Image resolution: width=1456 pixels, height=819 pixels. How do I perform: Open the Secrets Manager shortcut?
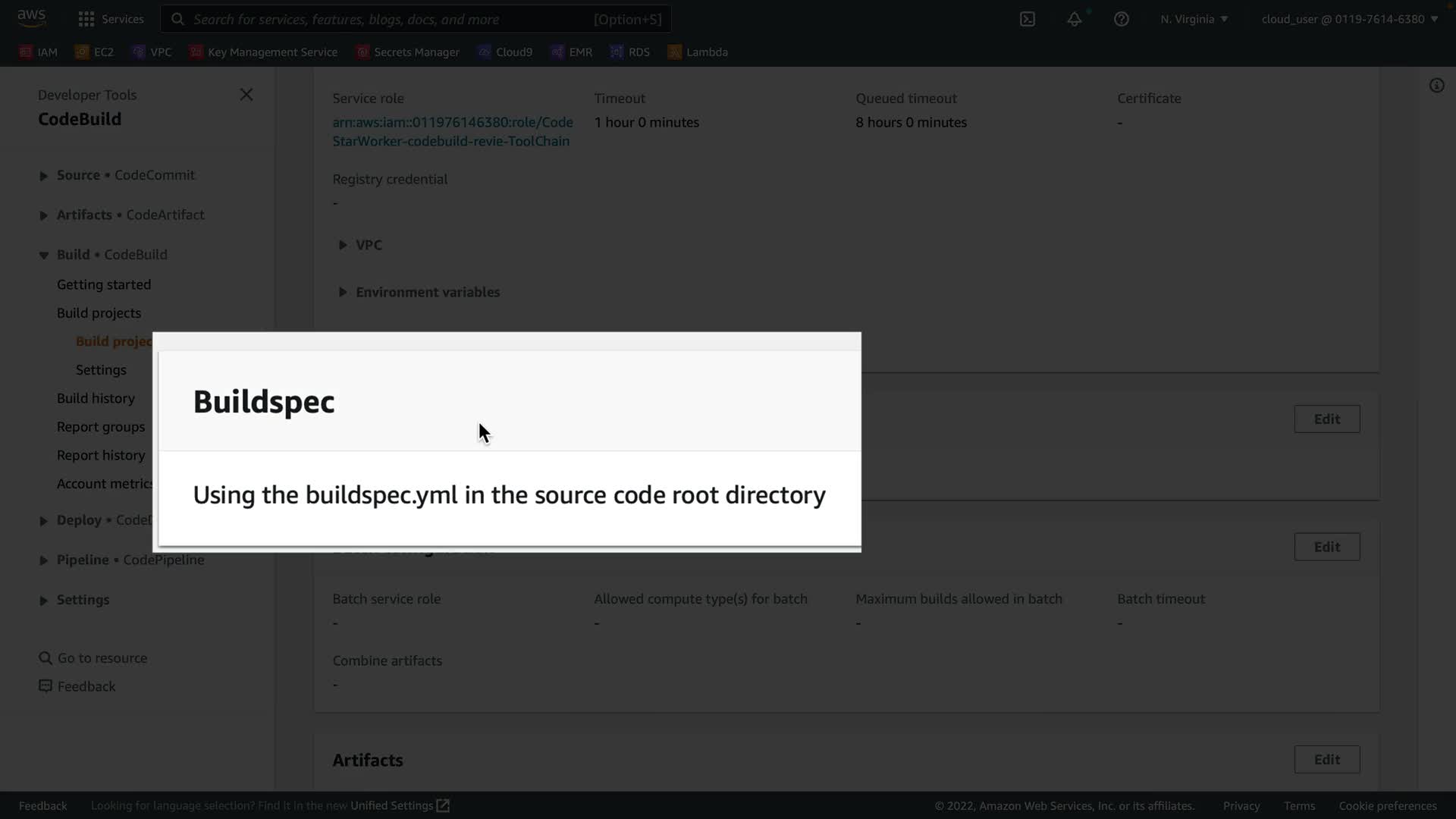click(408, 52)
